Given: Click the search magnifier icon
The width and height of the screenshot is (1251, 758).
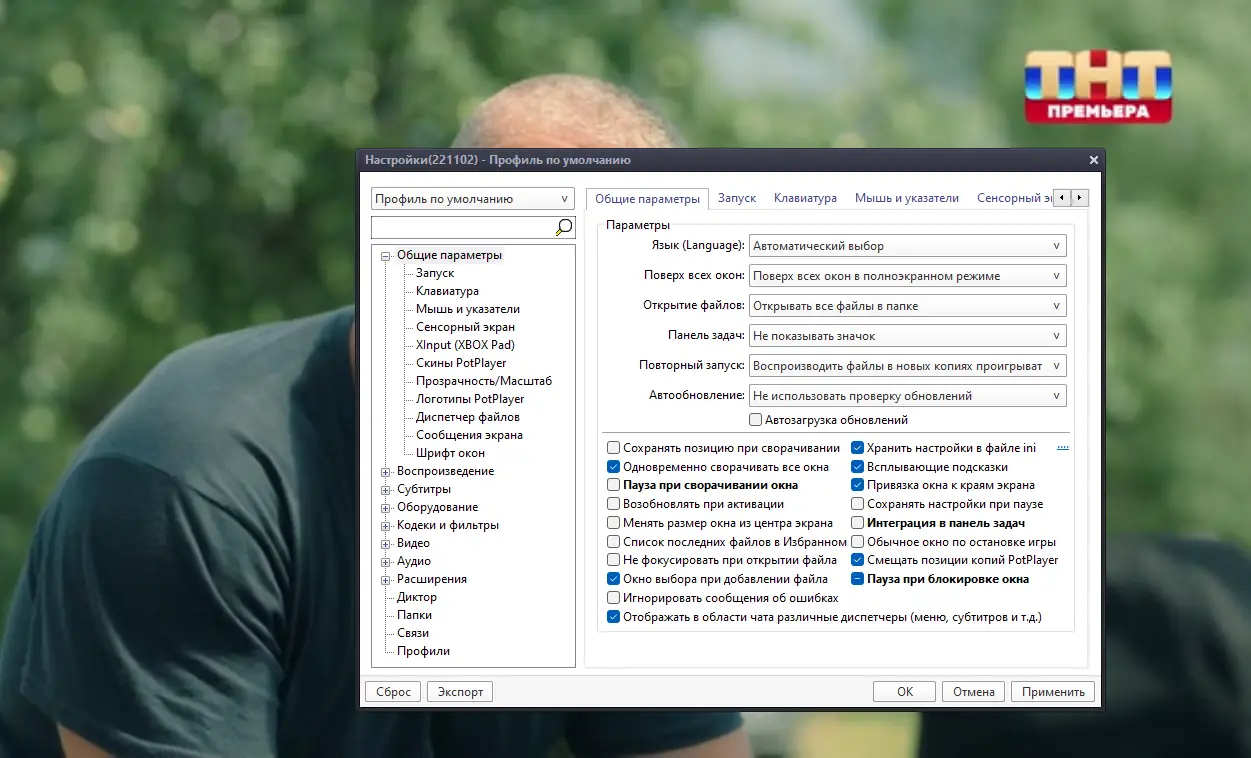Looking at the screenshot, I should pyautogui.click(x=564, y=227).
